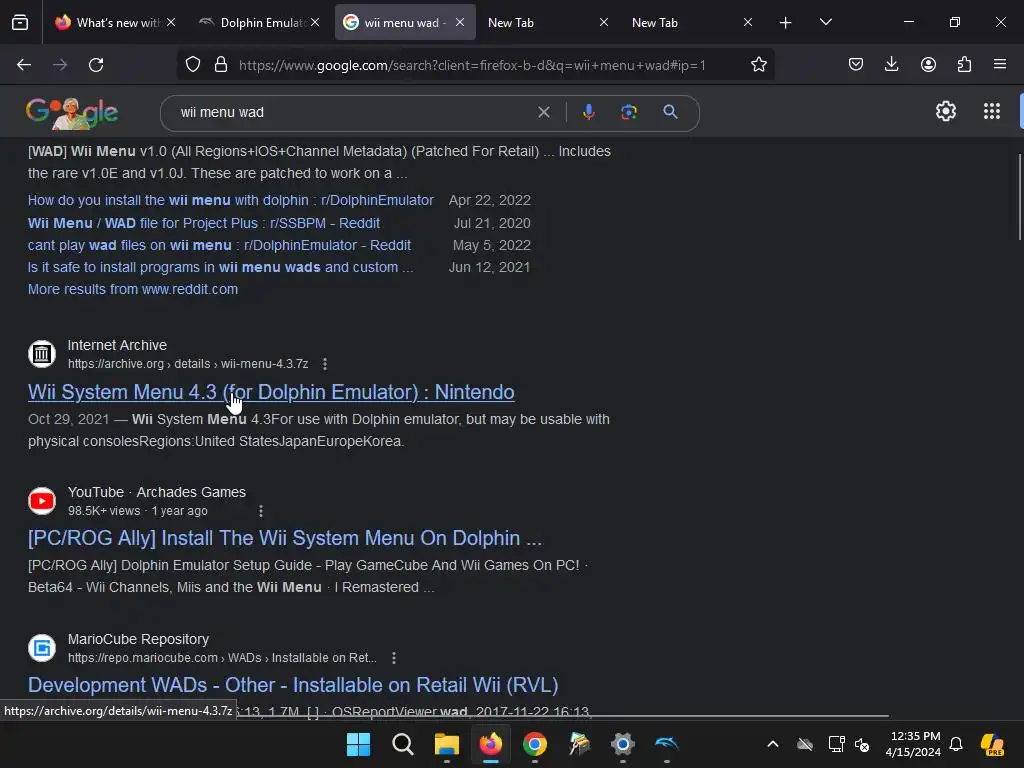Open Wii System Menu 4.3 archive link
The height and width of the screenshot is (768, 1024).
click(x=271, y=392)
